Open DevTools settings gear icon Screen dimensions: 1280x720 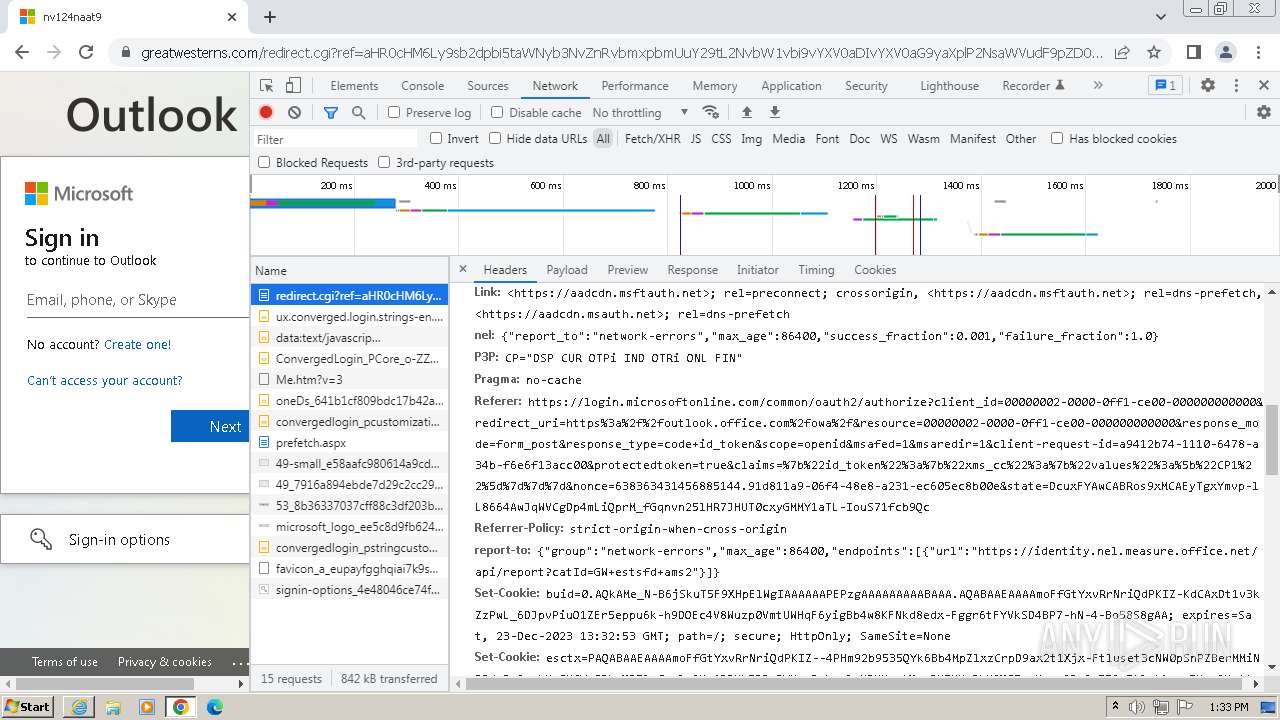(x=1208, y=86)
